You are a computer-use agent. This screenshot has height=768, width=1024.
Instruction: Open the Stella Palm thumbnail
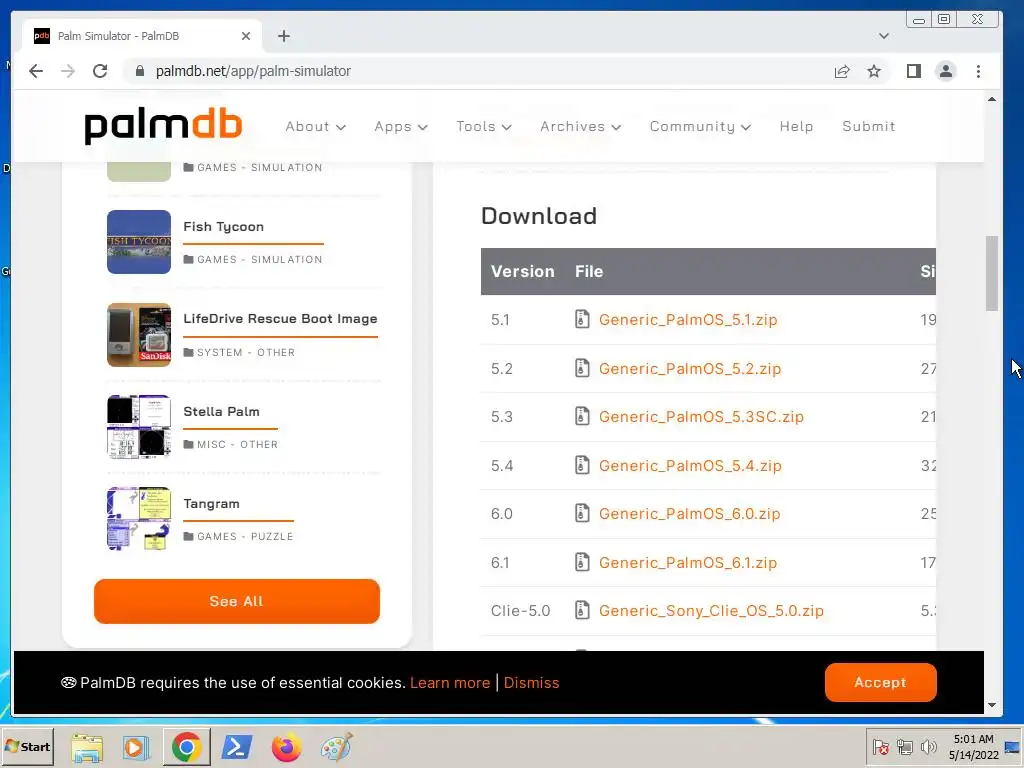pos(139,427)
